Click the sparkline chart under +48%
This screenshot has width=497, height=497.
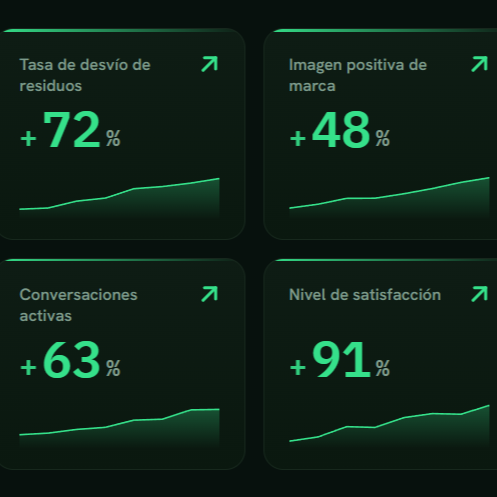click(x=389, y=198)
